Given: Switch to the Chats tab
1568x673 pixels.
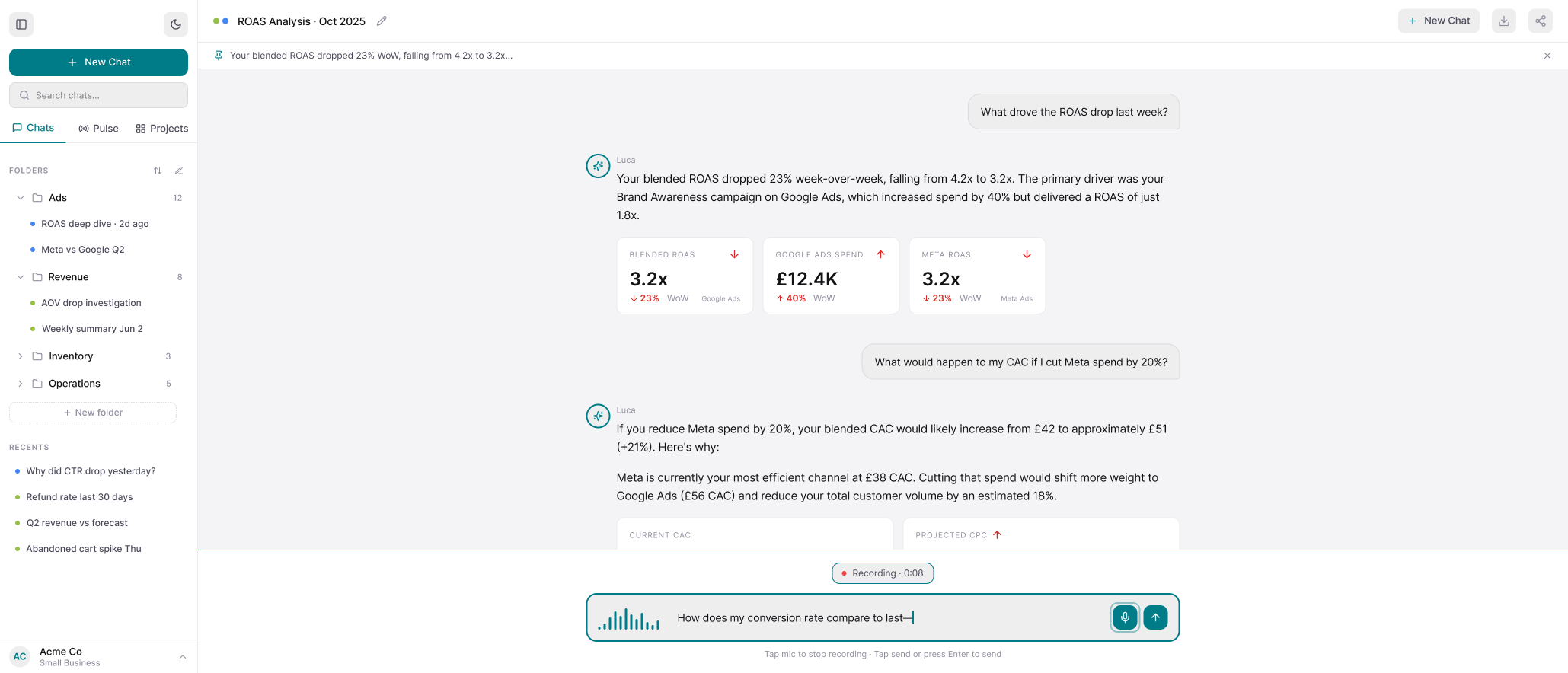Looking at the screenshot, I should [x=34, y=128].
